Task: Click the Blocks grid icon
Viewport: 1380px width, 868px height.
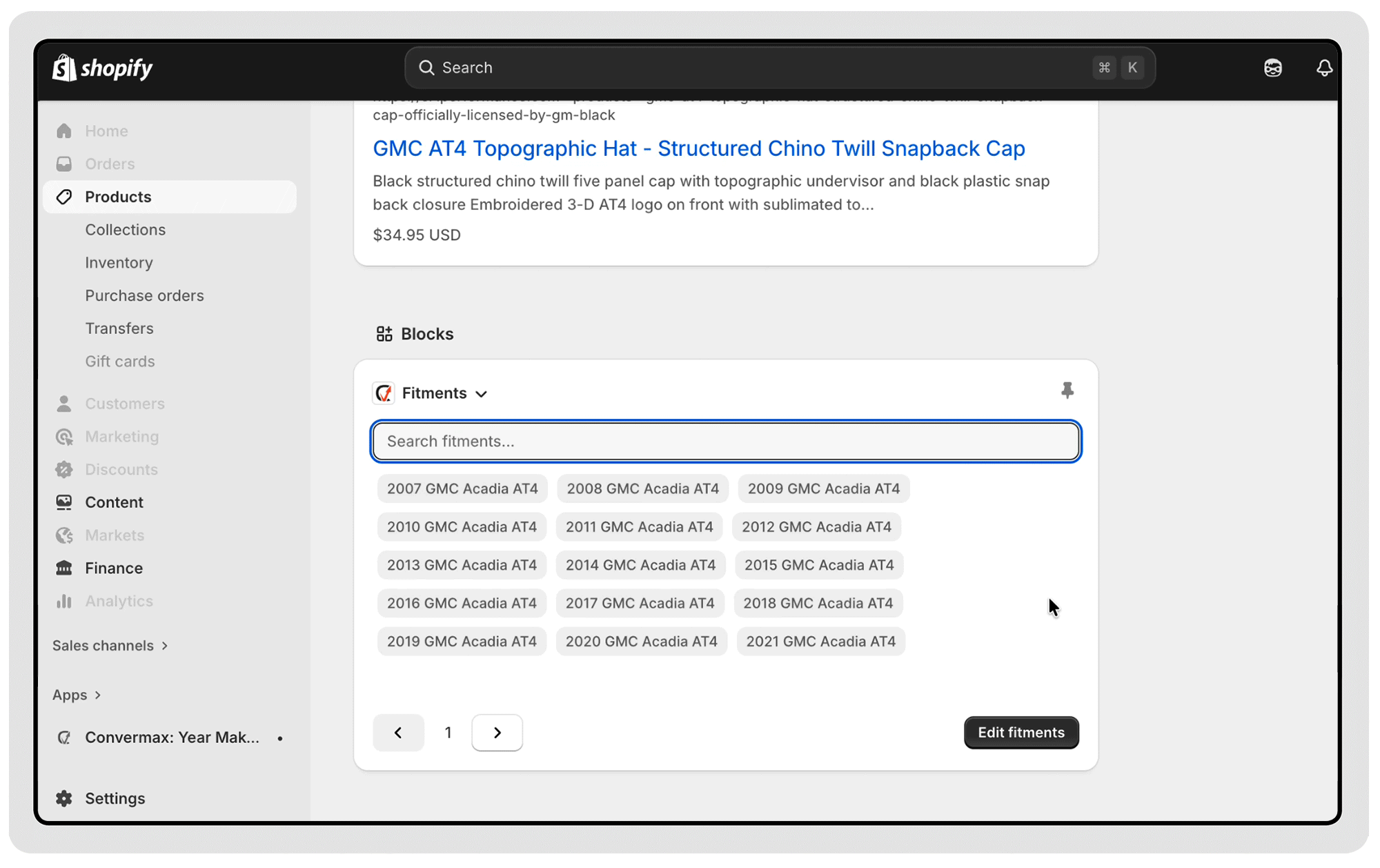Action: (384, 334)
